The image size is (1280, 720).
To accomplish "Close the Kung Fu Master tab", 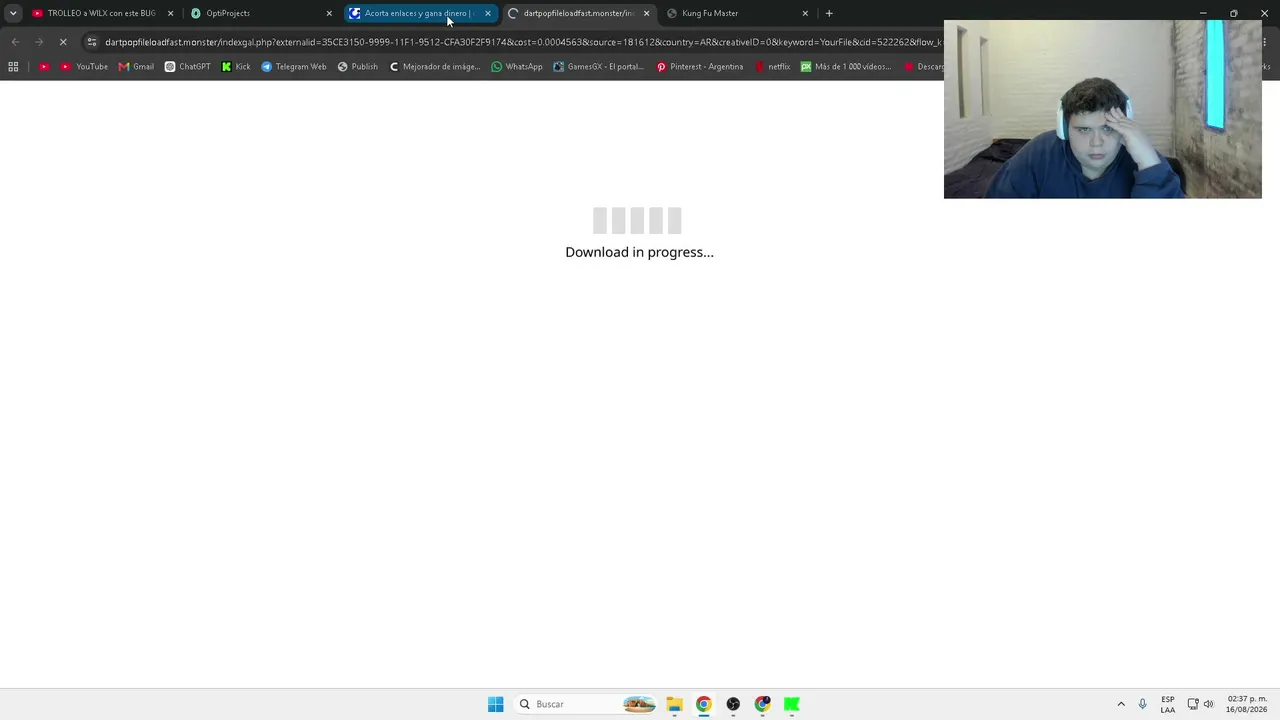I will pos(805,13).
